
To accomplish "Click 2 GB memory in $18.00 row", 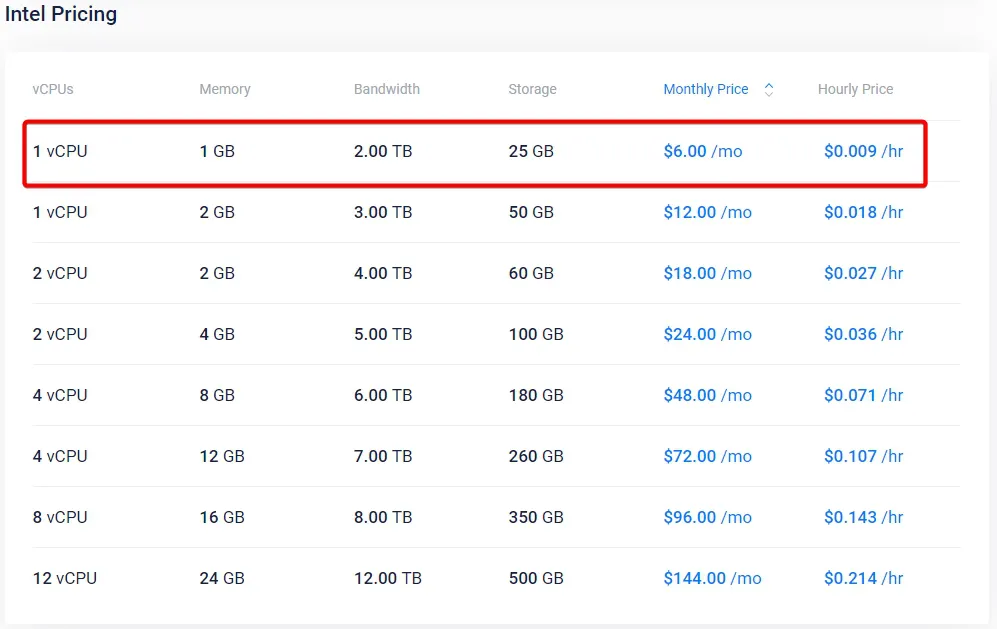I will click(217, 273).
